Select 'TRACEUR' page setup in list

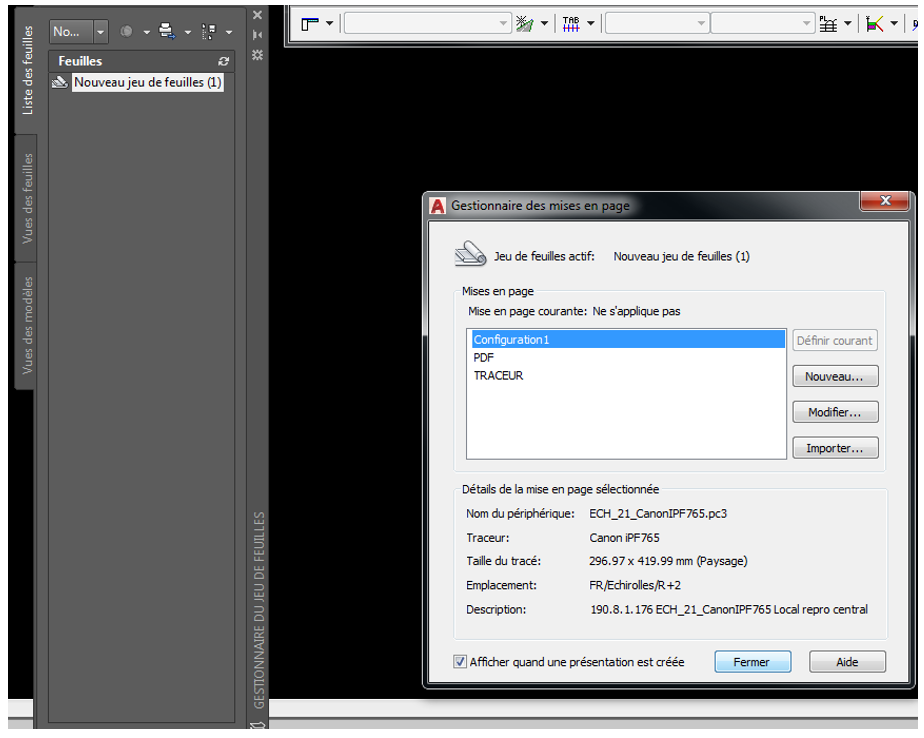tap(498, 375)
